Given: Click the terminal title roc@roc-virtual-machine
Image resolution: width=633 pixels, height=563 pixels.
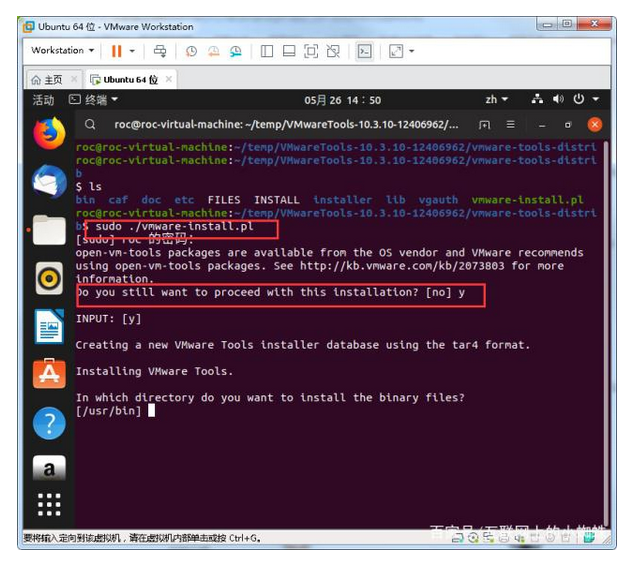Looking at the screenshot, I should tap(286, 124).
